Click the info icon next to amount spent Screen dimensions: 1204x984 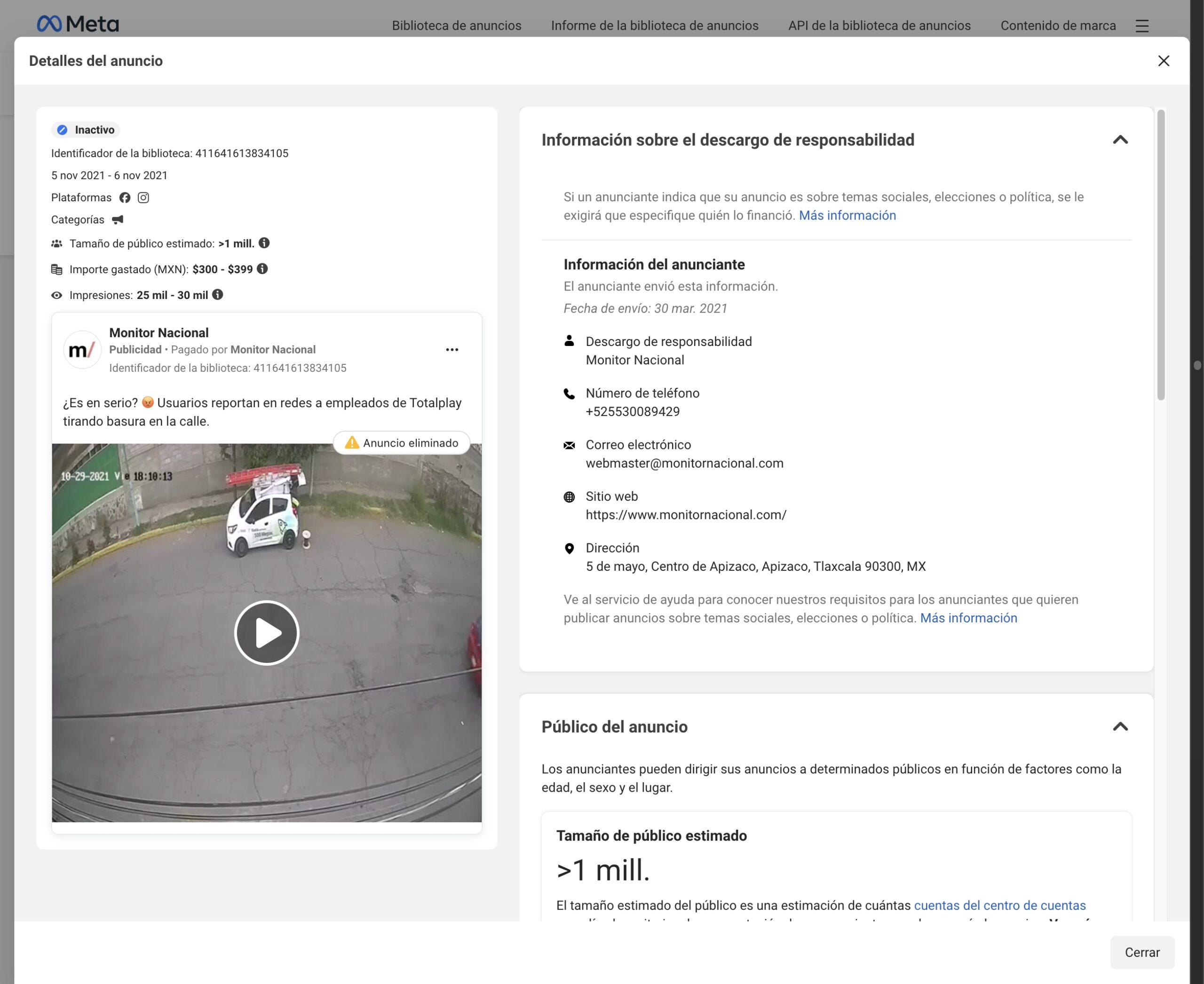262,268
